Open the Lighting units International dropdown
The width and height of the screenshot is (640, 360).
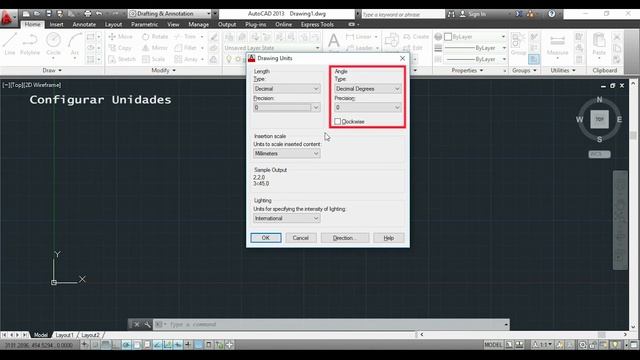[287, 218]
